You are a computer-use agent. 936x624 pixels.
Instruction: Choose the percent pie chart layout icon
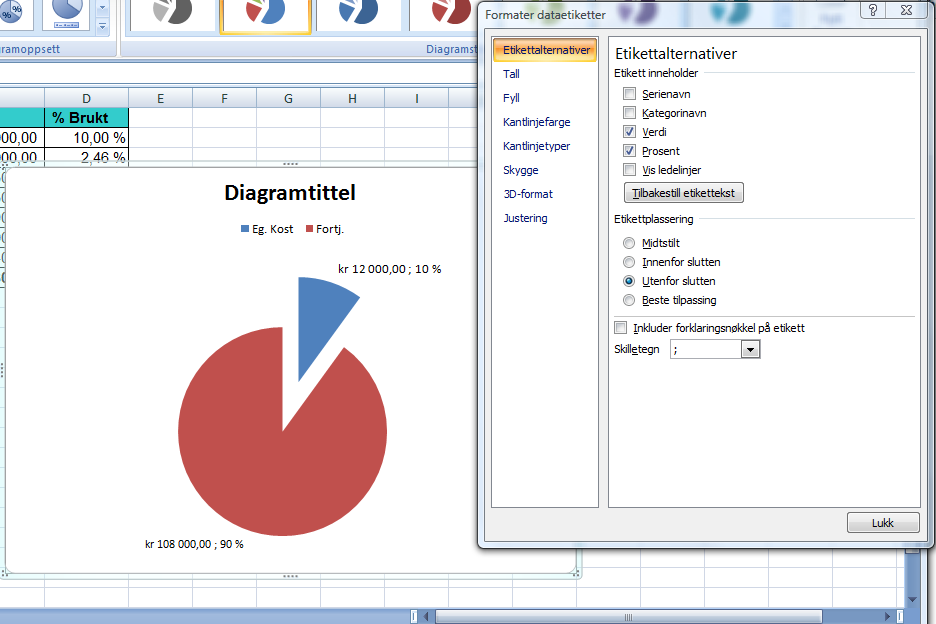12,13
